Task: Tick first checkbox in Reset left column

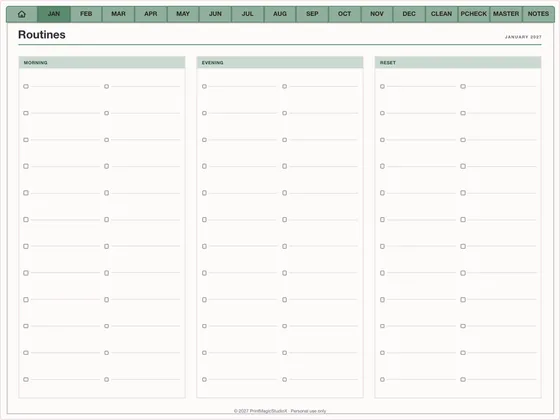Action: point(382,86)
